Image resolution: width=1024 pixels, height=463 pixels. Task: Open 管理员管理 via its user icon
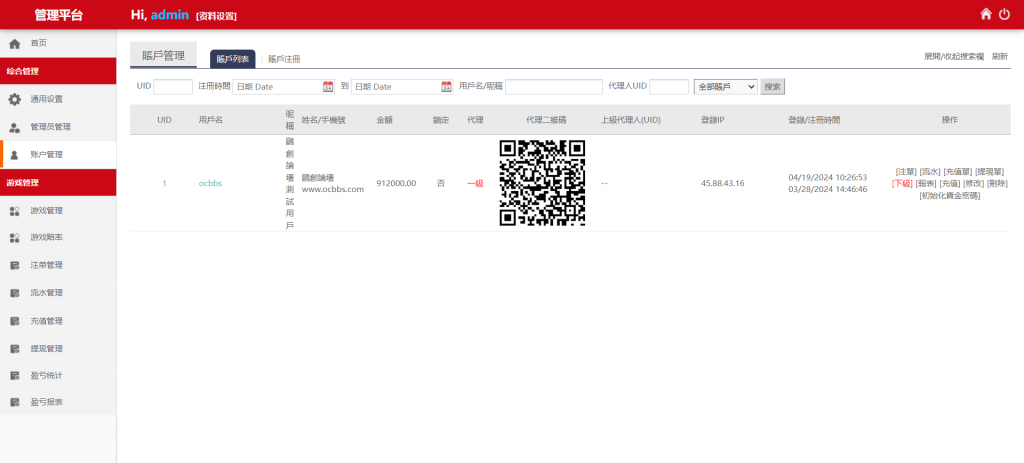tap(14, 127)
